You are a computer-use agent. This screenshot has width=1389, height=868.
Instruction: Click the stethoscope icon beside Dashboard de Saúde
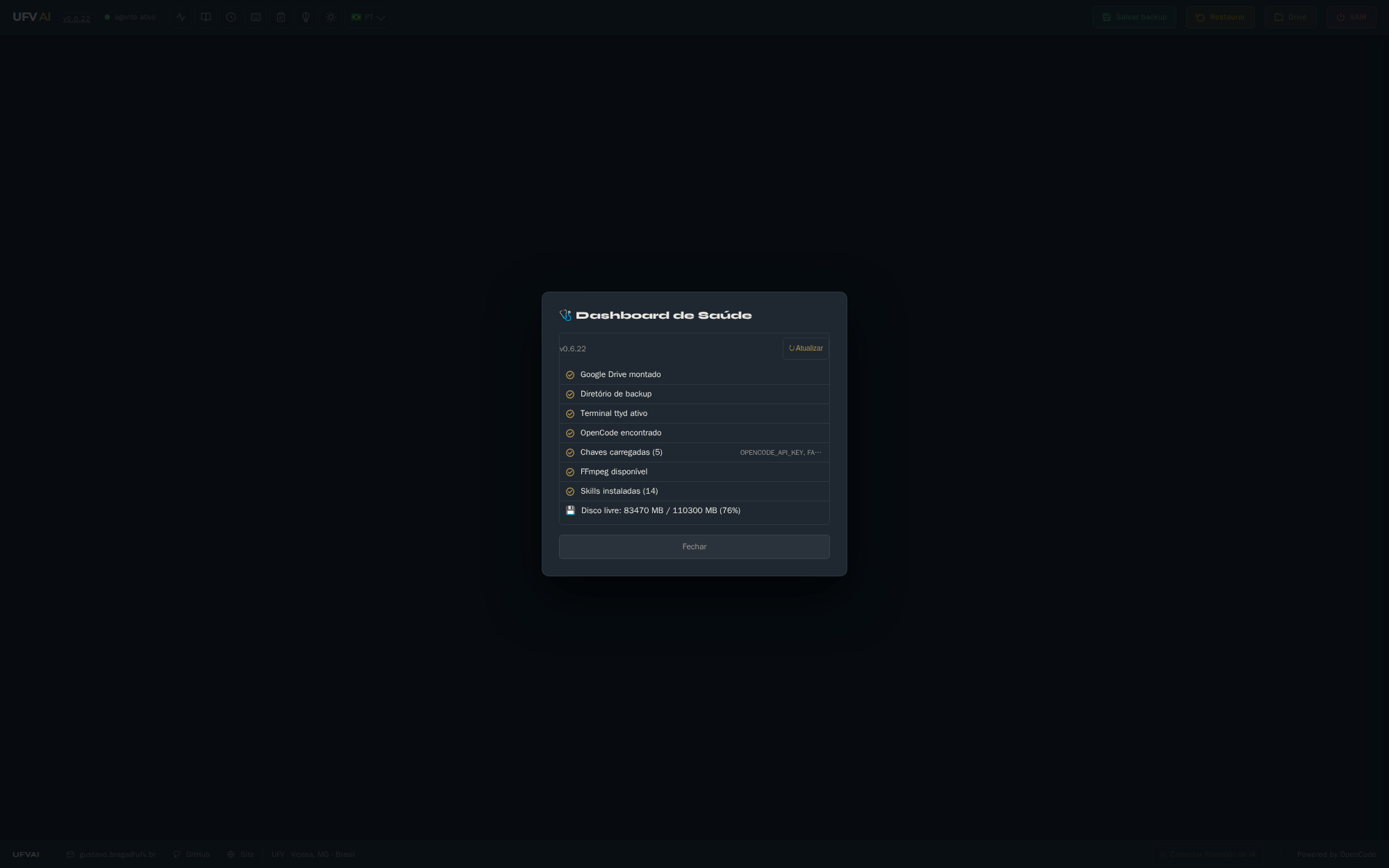coord(565,315)
